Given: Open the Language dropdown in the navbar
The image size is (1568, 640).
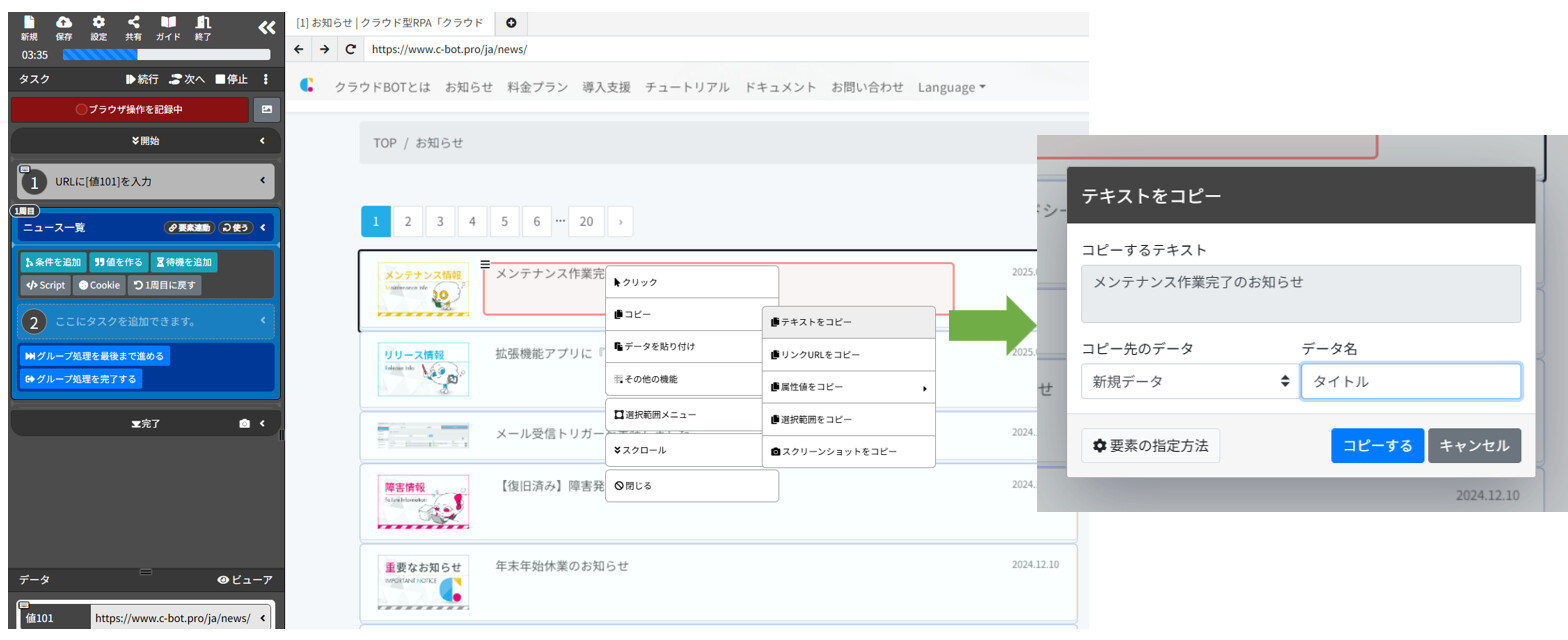Looking at the screenshot, I should click(952, 87).
